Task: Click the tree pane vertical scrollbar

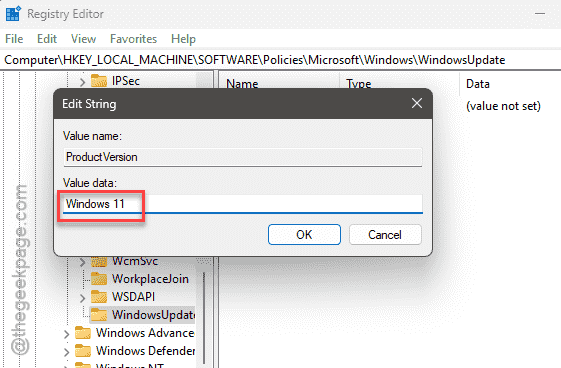Action: click(x=204, y=318)
